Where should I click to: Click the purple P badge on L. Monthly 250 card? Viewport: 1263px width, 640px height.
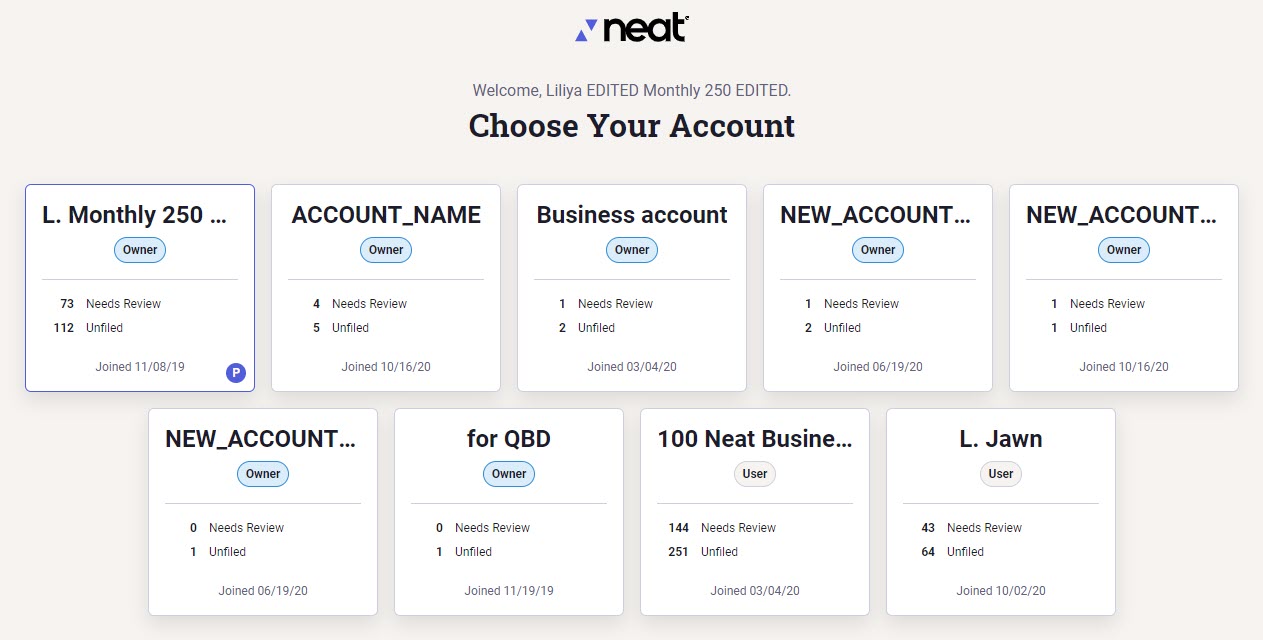[236, 373]
